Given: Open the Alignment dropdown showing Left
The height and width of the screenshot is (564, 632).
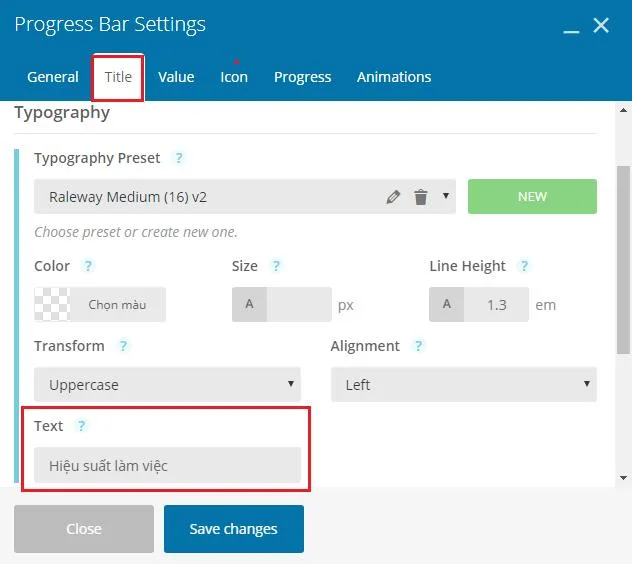Looking at the screenshot, I should pyautogui.click(x=464, y=384).
